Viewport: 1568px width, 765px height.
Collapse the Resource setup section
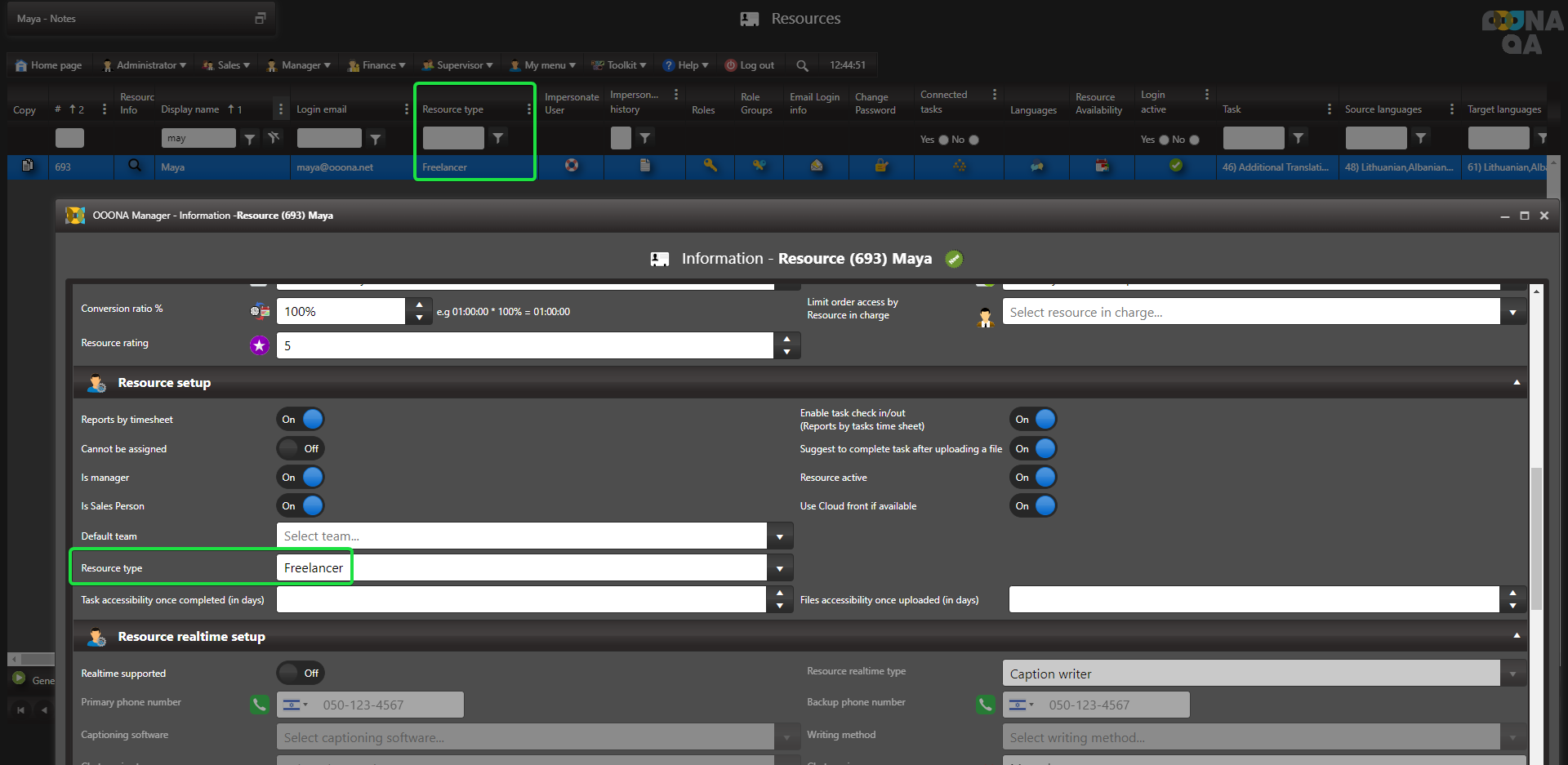pyautogui.click(x=1517, y=383)
